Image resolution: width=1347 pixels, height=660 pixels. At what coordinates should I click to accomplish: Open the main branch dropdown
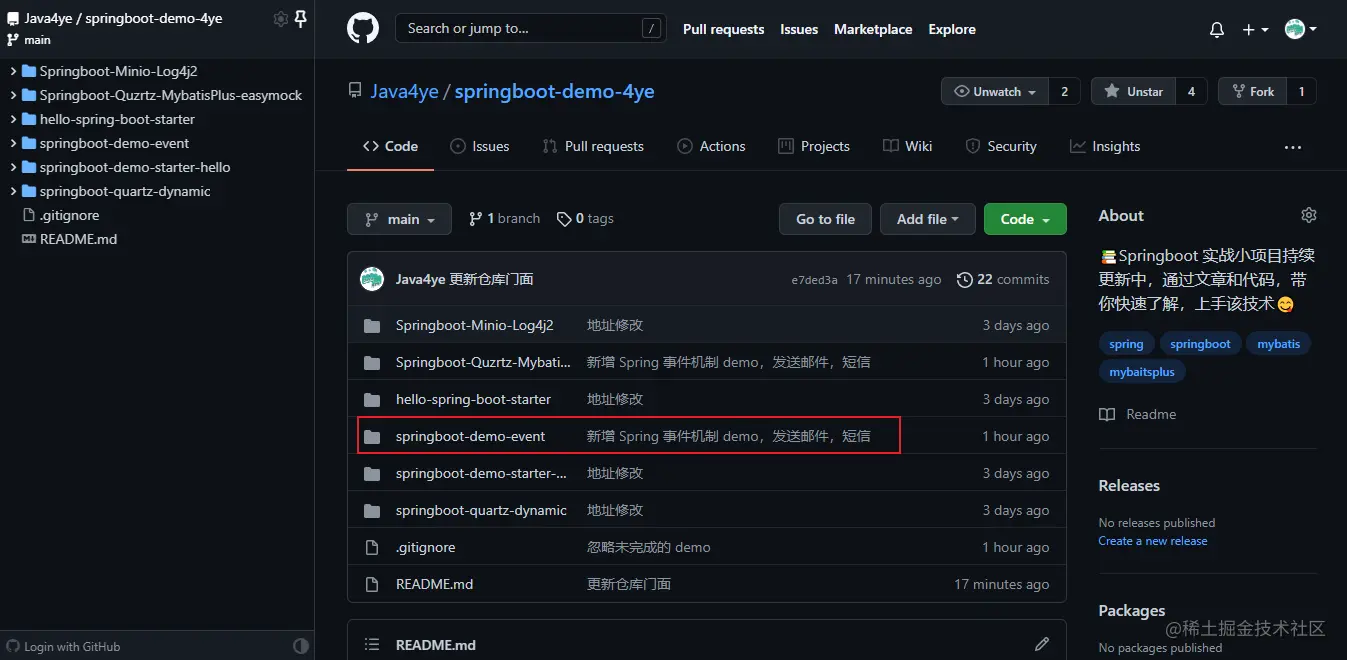pyautogui.click(x=399, y=219)
